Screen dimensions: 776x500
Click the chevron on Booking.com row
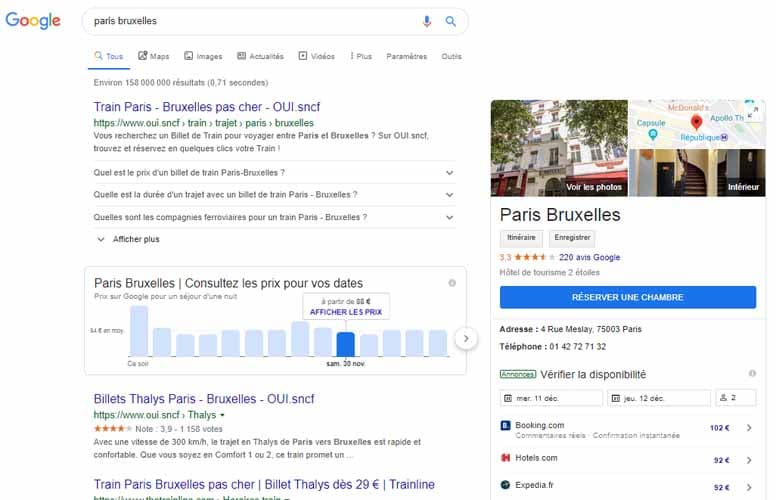749,428
